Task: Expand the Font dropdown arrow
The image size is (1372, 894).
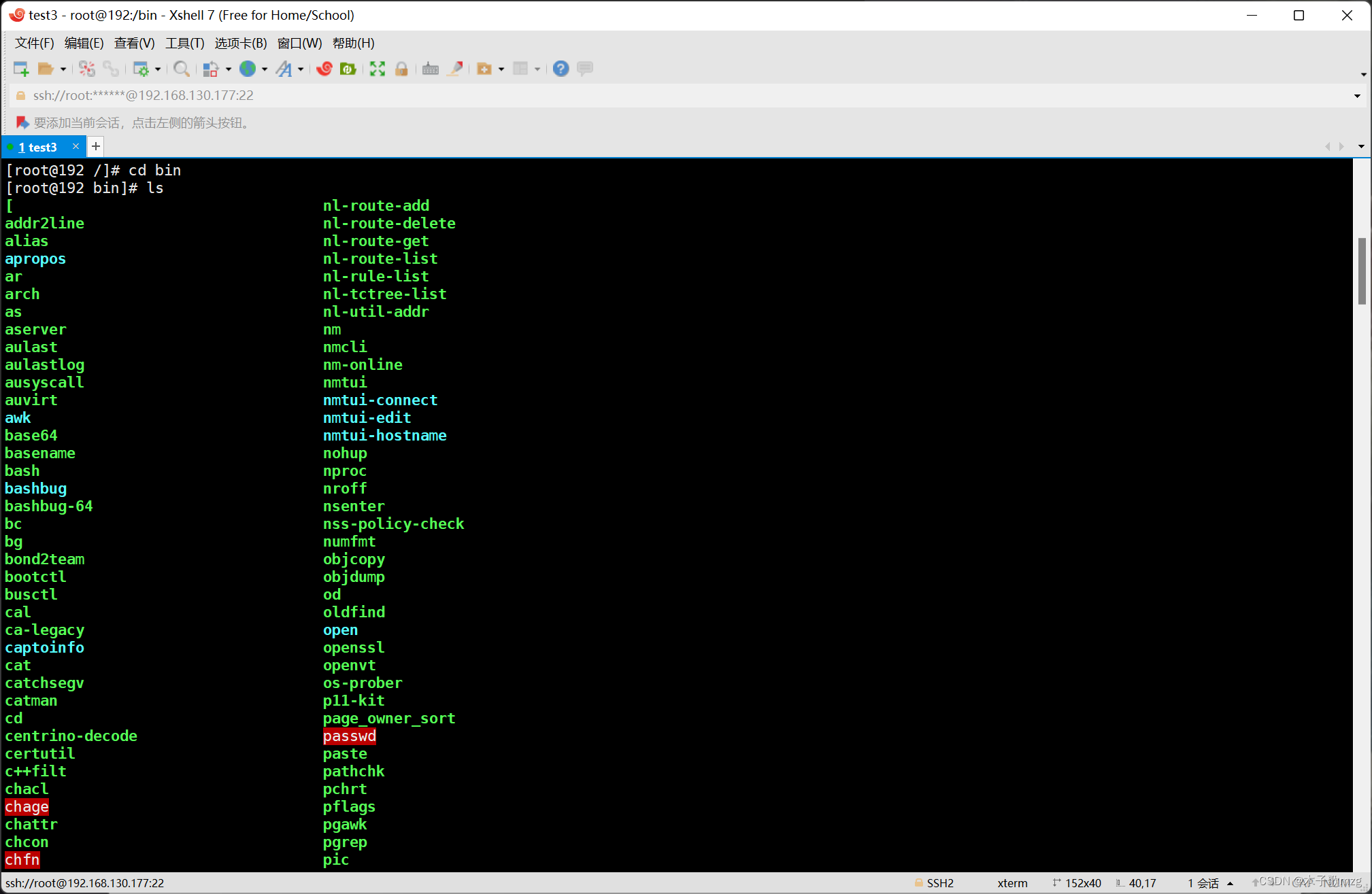Action: coord(301,69)
